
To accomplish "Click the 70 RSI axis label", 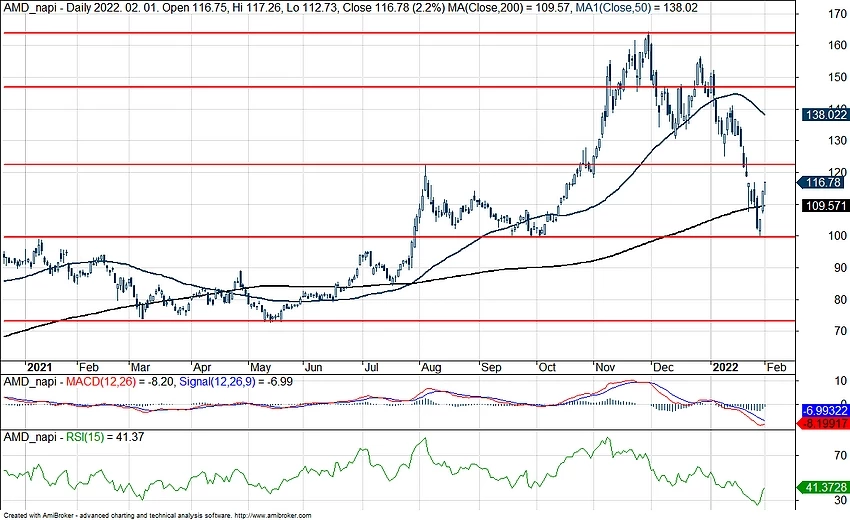I will pyautogui.click(x=841, y=455).
